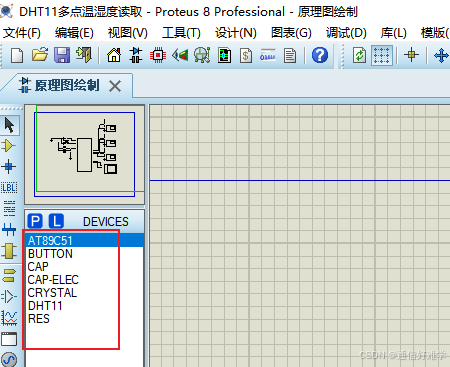Create a new project with blank page icon
This screenshot has width=450, height=367.
click(x=17, y=55)
